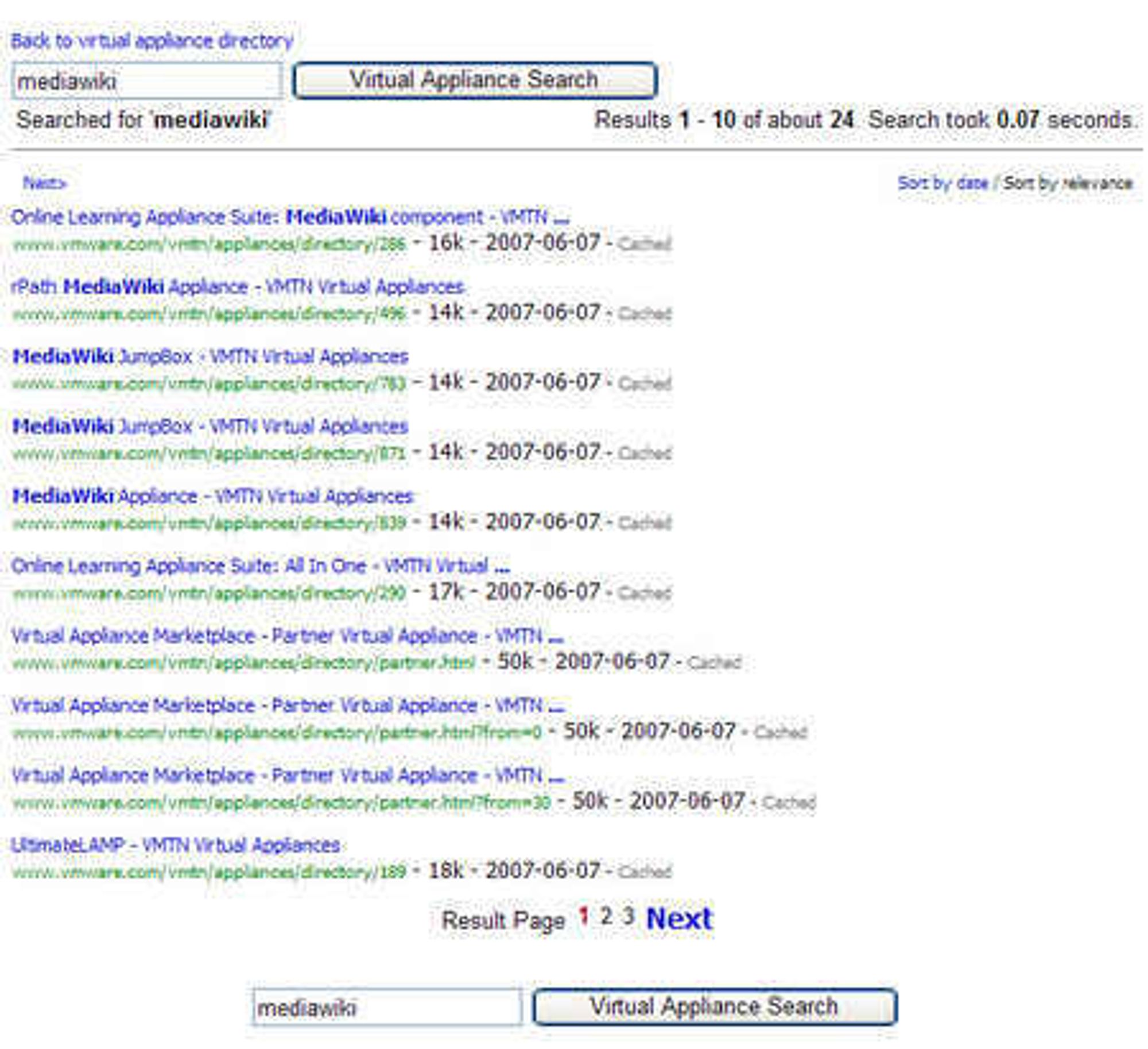1148x1049 pixels.
Task: Open Marketplace result above partner.html?from=0 URL
Action: tap(287, 706)
